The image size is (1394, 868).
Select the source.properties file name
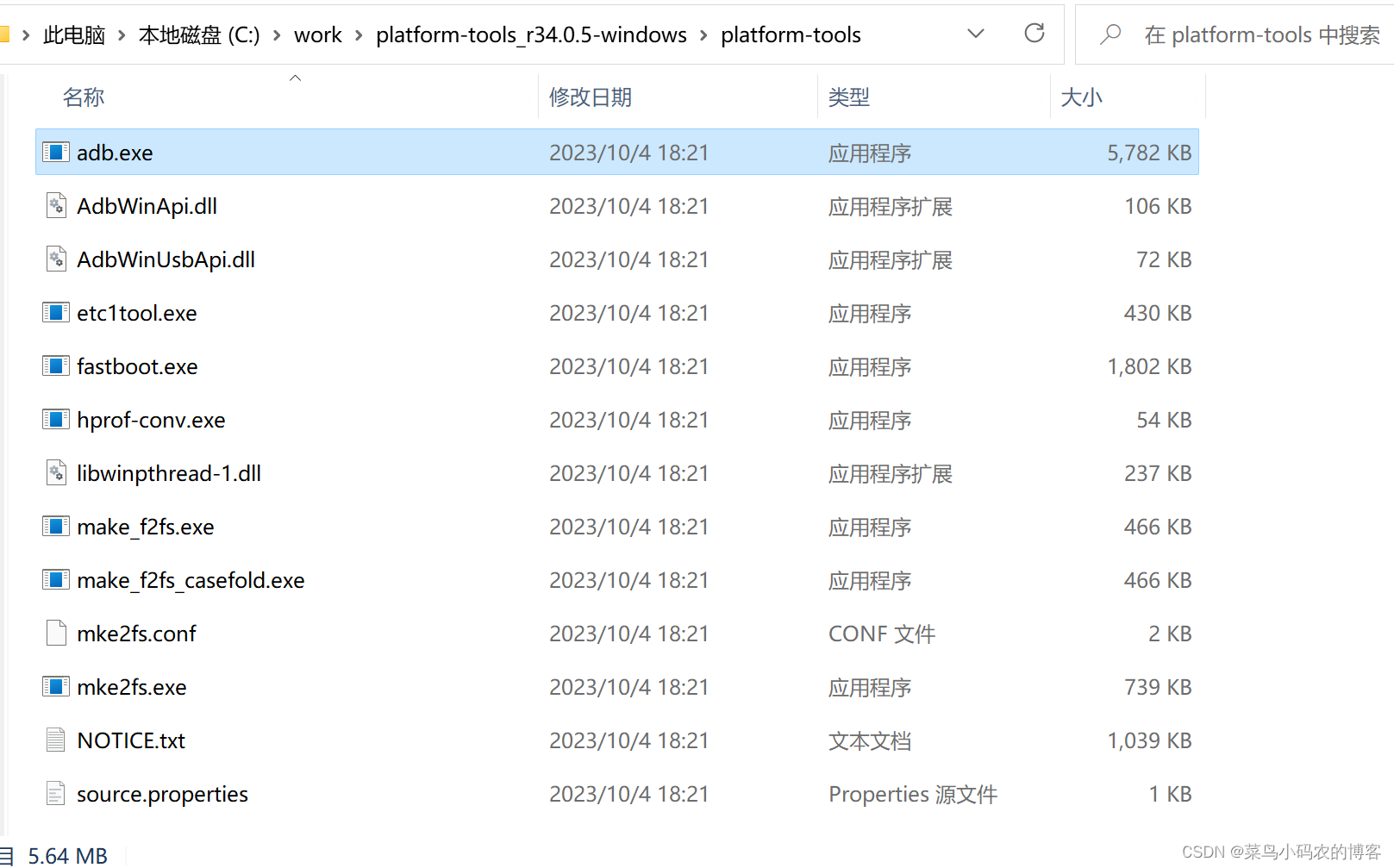[162, 794]
